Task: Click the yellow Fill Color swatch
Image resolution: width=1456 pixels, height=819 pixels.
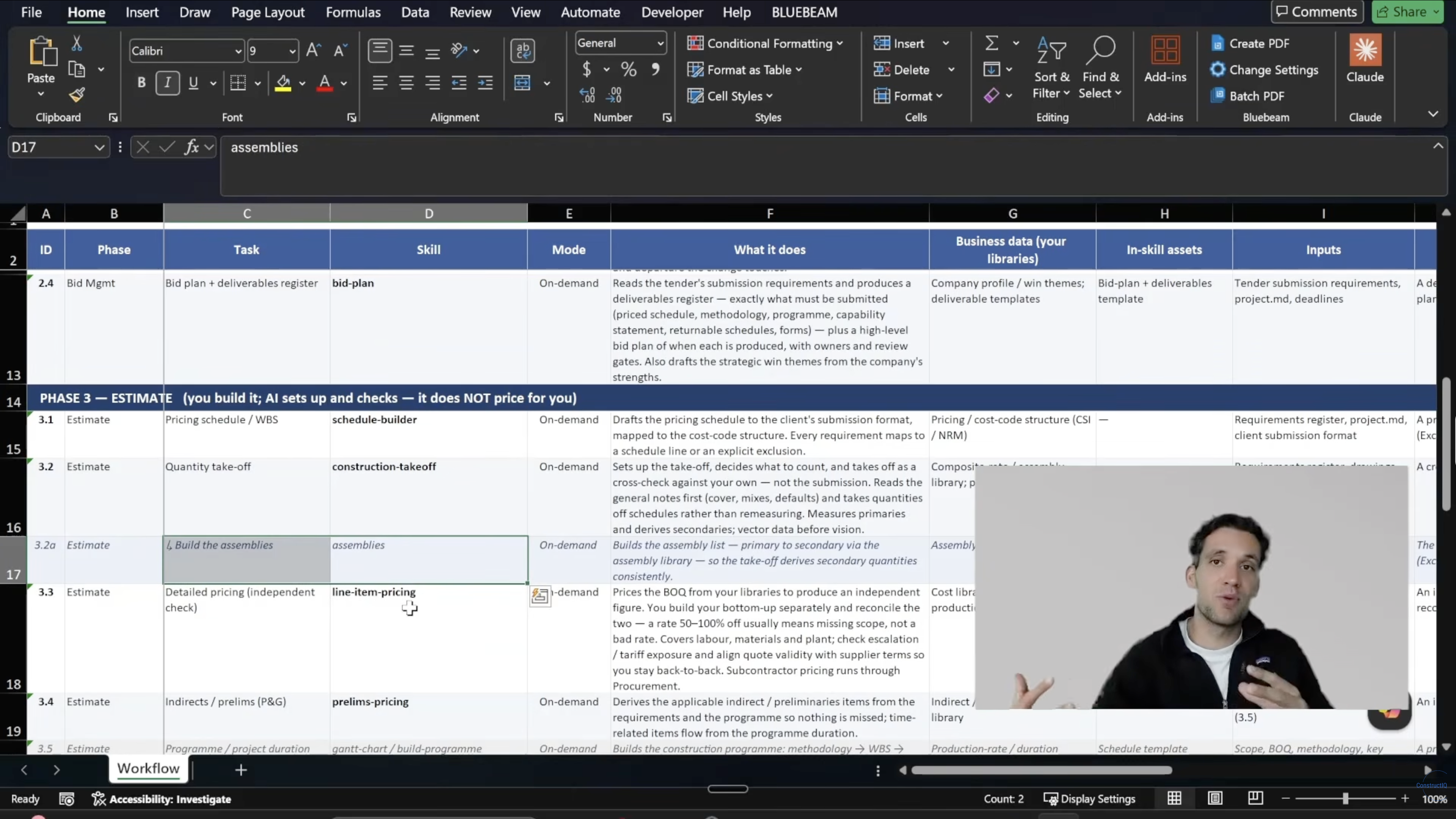Action: click(282, 83)
